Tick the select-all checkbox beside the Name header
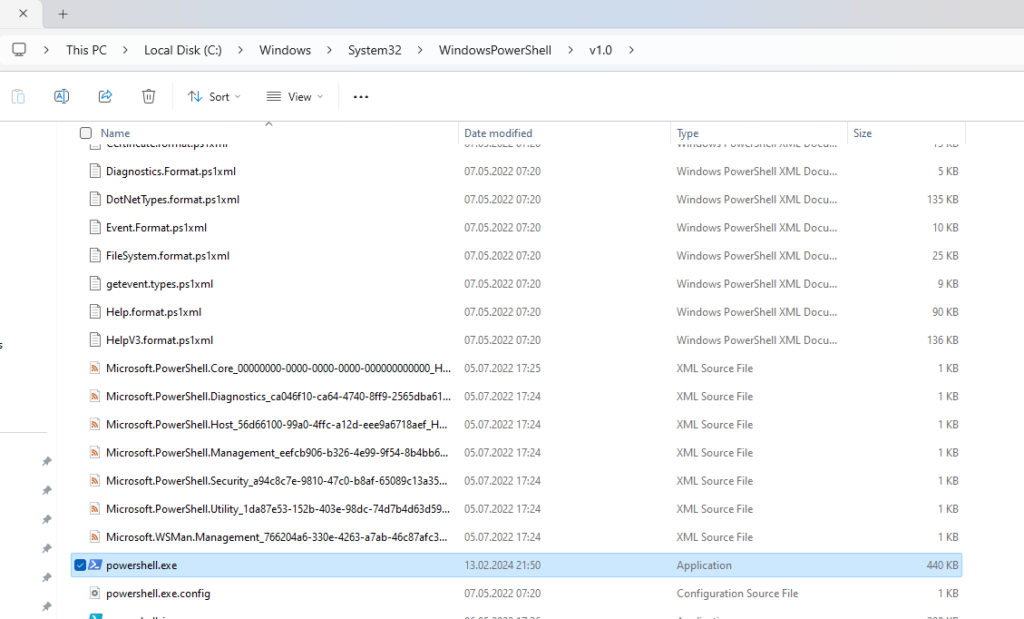 point(85,133)
